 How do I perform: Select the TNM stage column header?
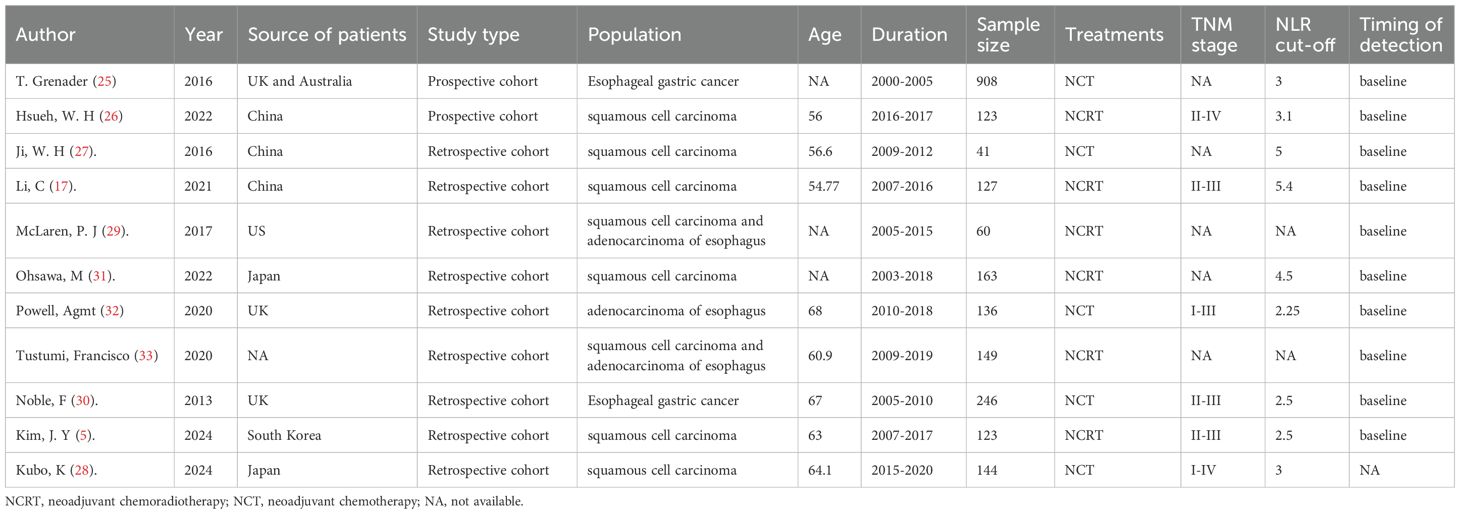click(x=1216, y=35)
